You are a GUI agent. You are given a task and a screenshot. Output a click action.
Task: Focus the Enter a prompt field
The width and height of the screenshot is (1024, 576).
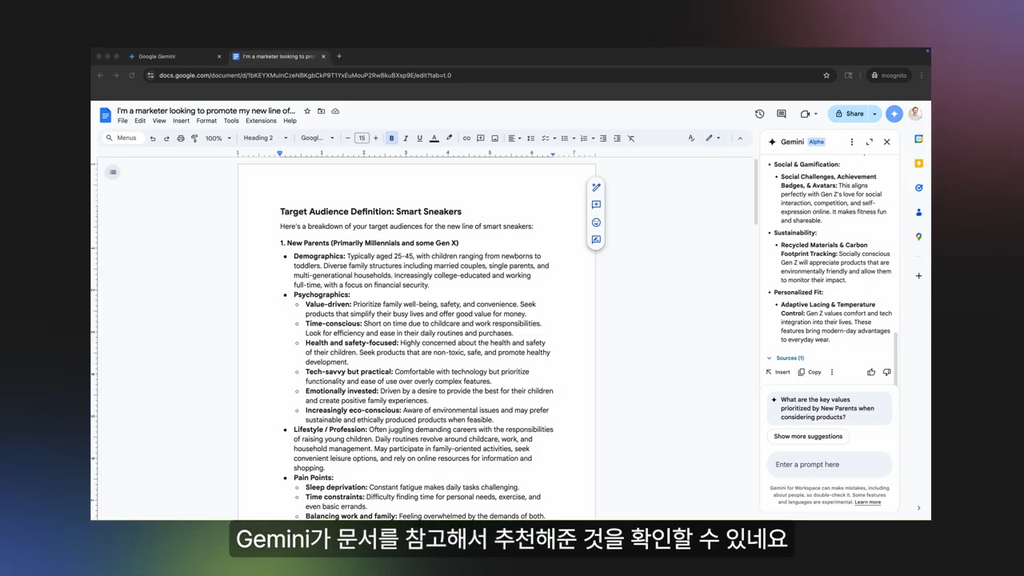(829, 464)
